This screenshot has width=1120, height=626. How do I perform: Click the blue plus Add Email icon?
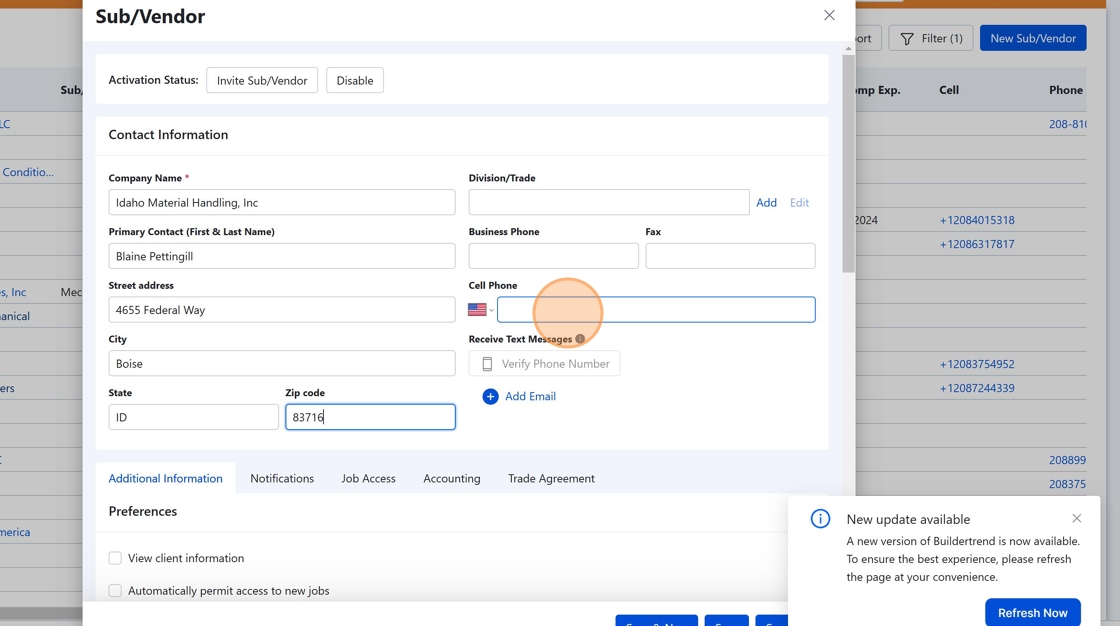tap(490, 397)
